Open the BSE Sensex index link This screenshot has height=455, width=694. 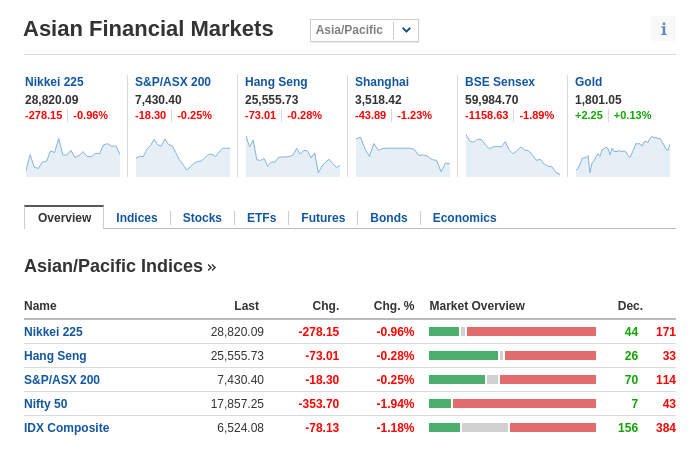pyautogui.click(x=500, y=82)
